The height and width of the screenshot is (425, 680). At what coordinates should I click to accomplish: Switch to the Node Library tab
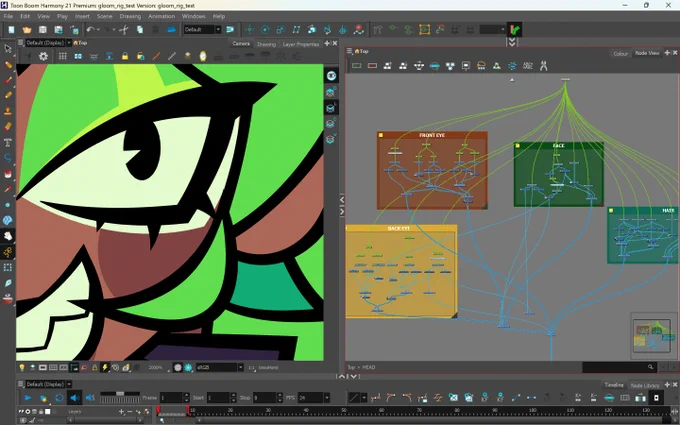(644, 385)
